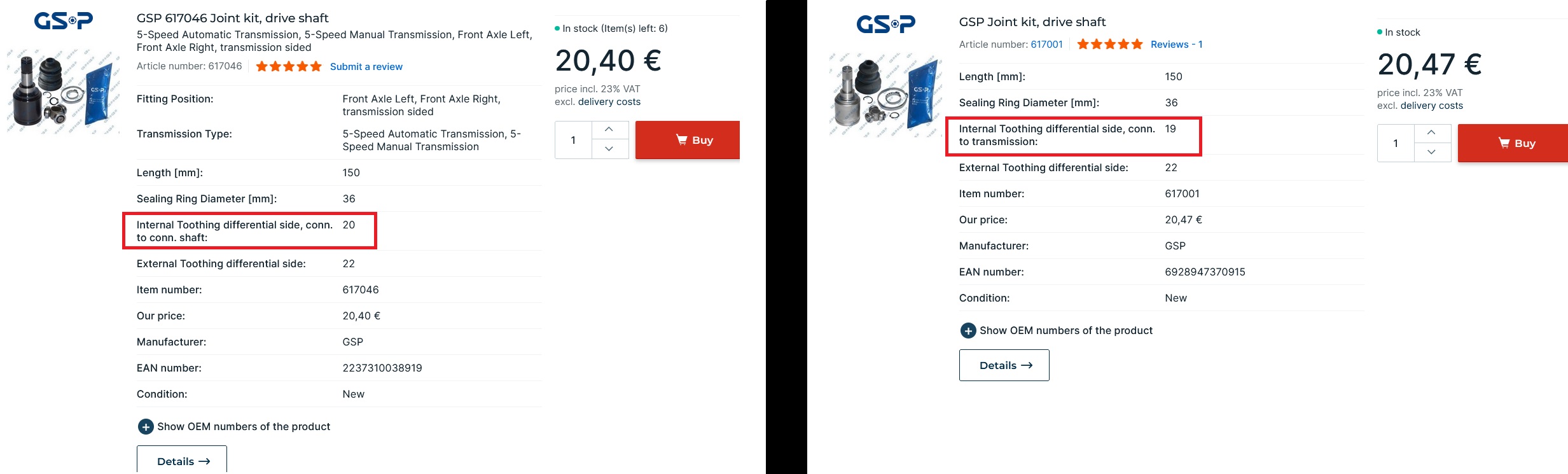
Task: Decrease quantity for 20,40 € product
Action: tap(609, 149)
